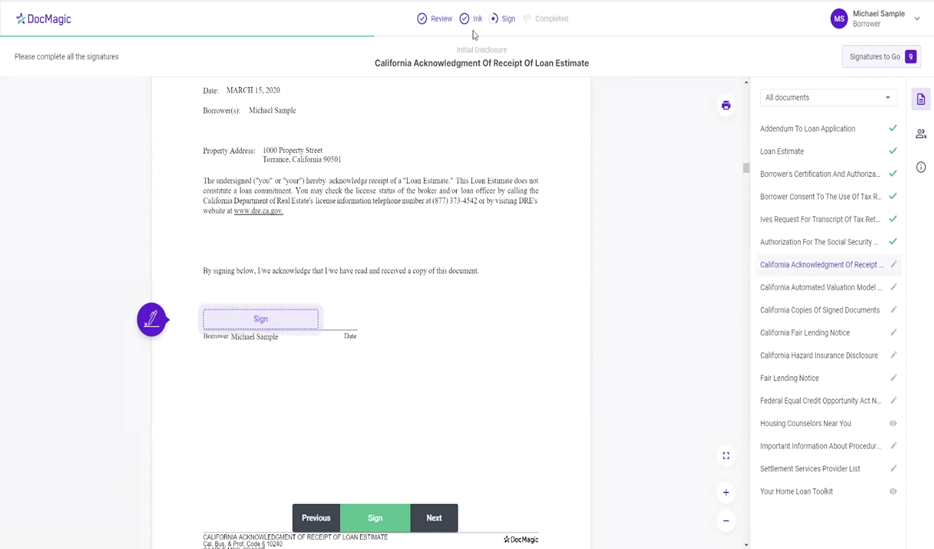Open Important Information About Procedures document
This screenshot has width=934, height=549.
[820, 446]
